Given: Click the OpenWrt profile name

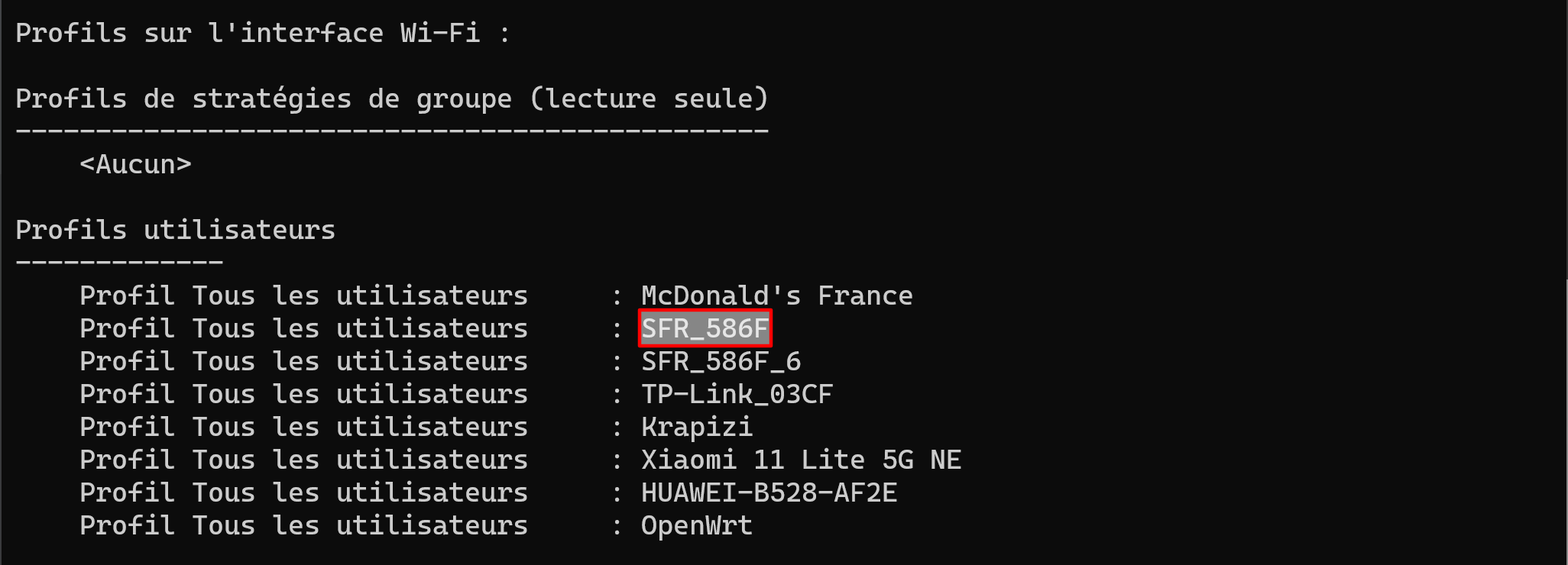Looking at the screenshot, I should click(696, 525).
